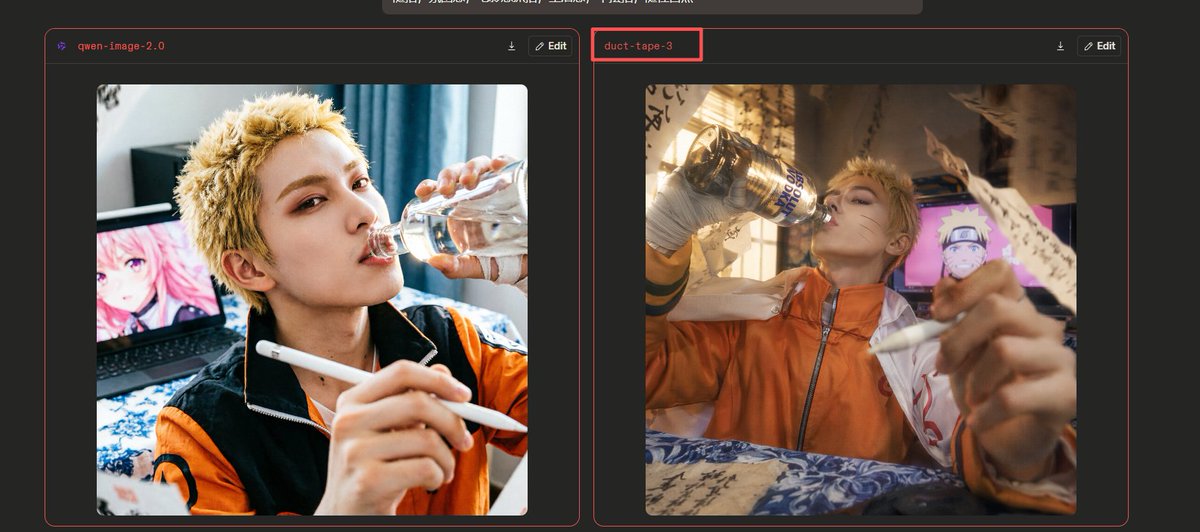Click the pencil icon in qwen-image-2.0 panel
Screen dimensions: 1200x532
click(540, 46)
